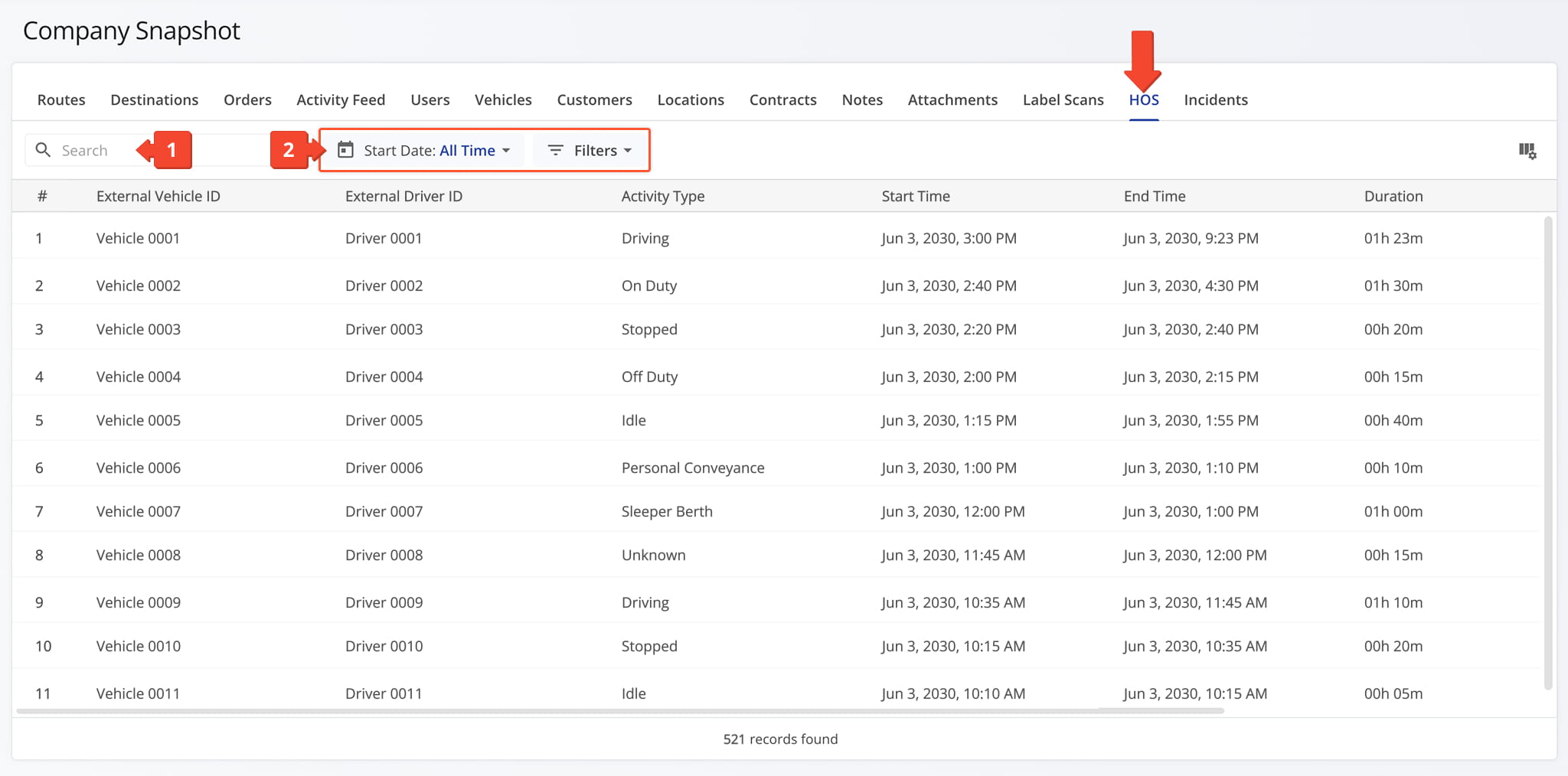Click the Off Duty activity cell
Image resolution: width=1568 pixels, height=776 pixels.
(x=649, y=377)
